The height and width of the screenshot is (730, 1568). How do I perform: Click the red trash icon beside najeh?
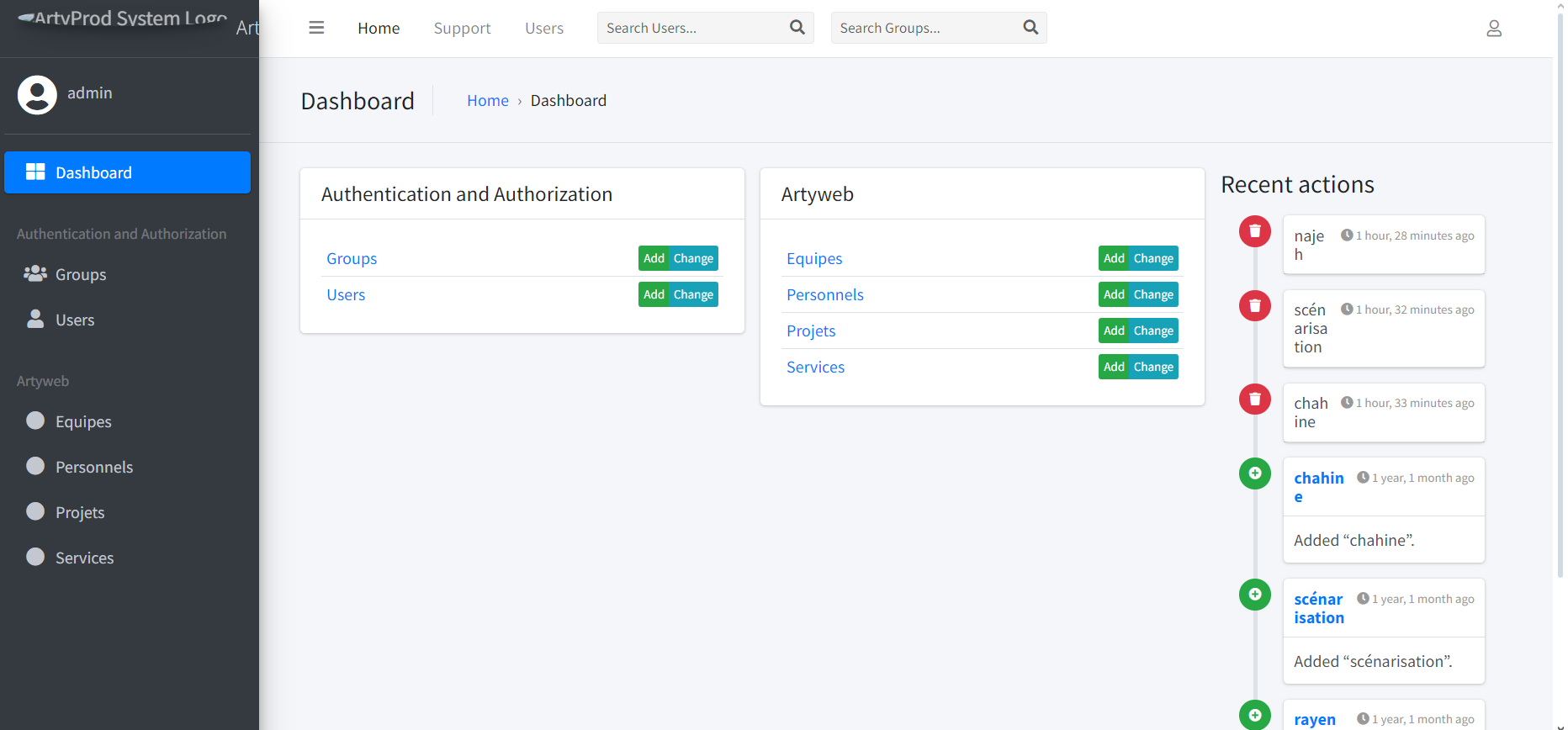click(x=1254, y=231)
